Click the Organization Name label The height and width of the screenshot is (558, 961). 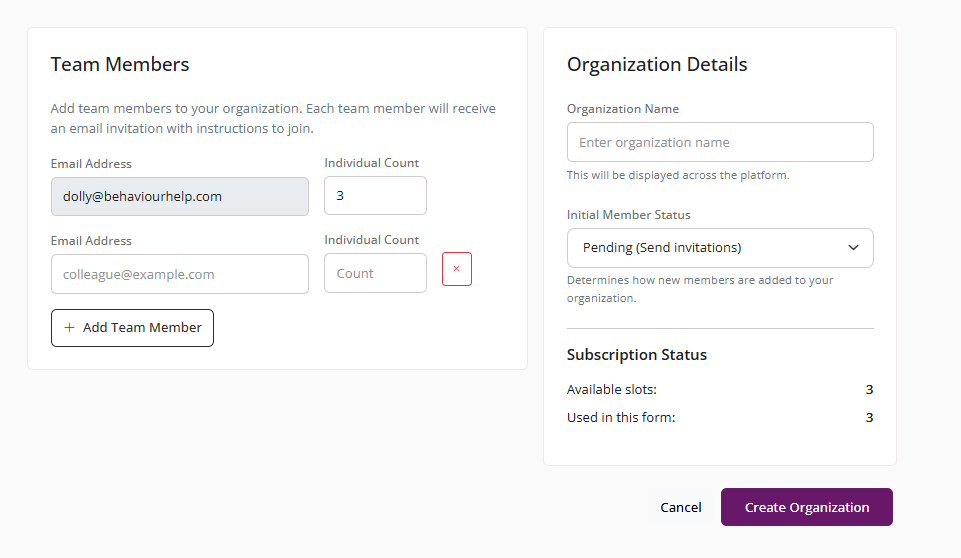coord(623,109)
